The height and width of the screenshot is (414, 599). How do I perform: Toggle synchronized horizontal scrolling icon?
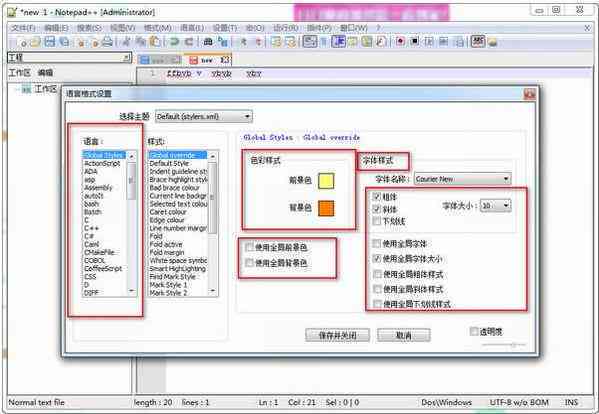point(290,42)
